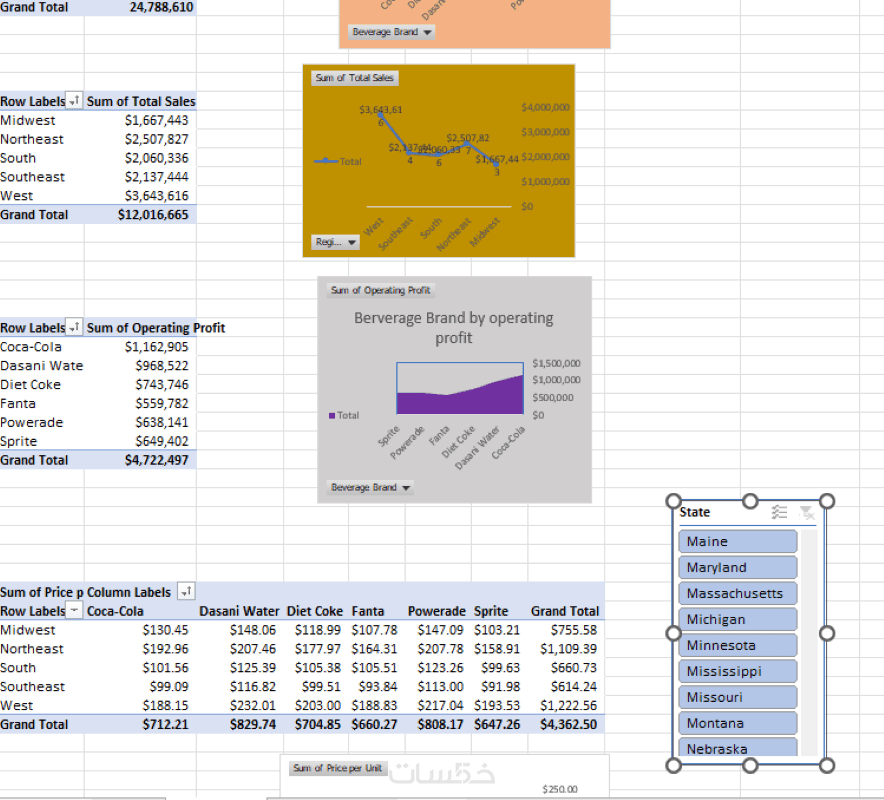
Task: Select Southeast Sprite price $91.98
Action: click(x=499, y=687)
